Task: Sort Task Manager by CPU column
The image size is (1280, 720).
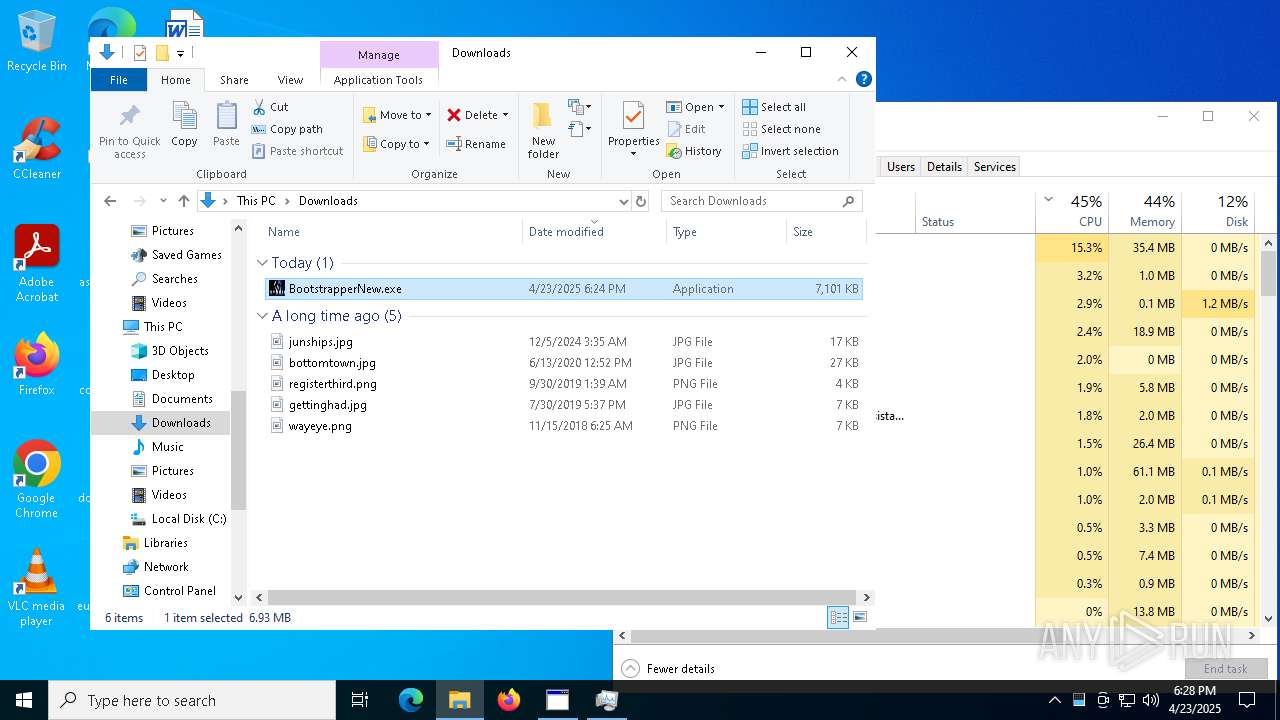Action: point(1072,211)
